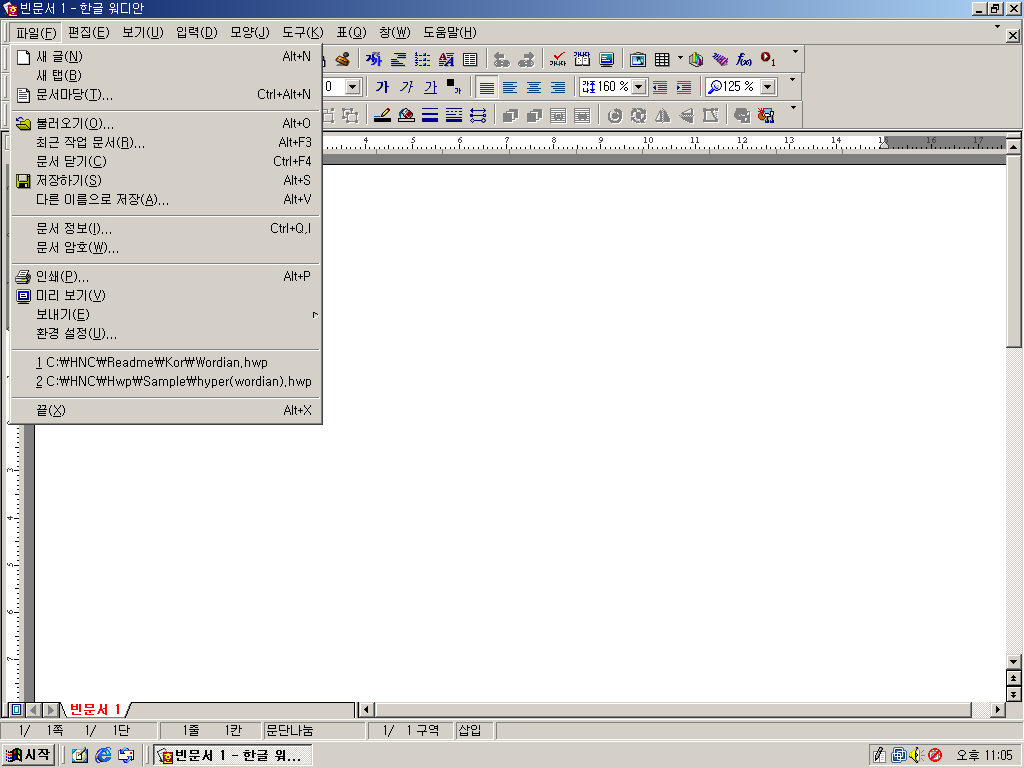Expand second toolbar row options arrow
Image resolution: width=1024 pixels, height=768 pixels.
(x=793, y=80)
